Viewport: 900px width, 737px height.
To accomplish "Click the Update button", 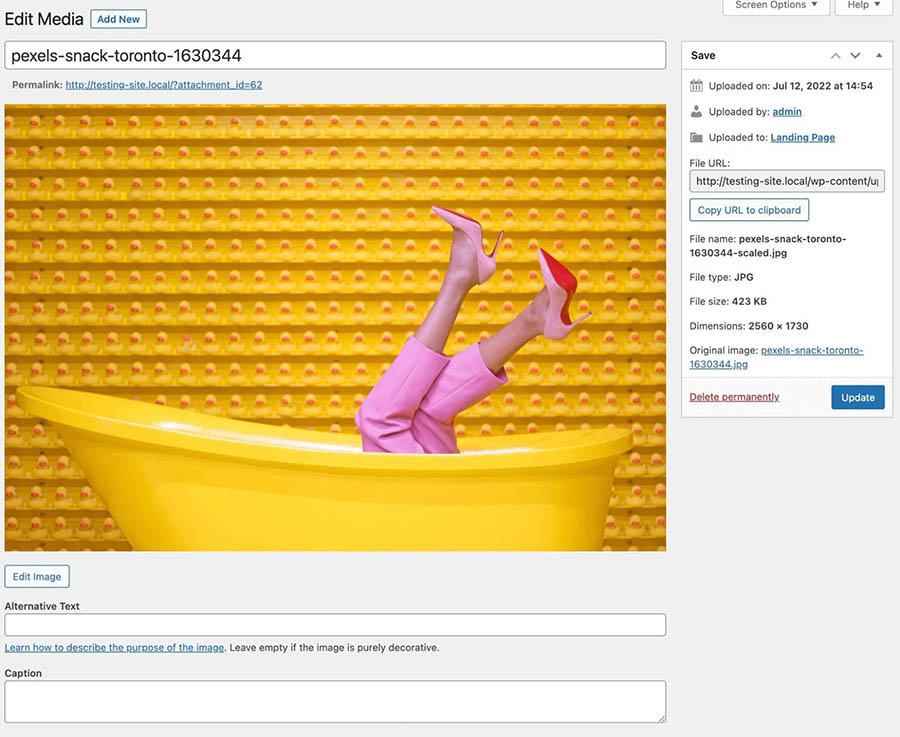I will click(857, 397).
